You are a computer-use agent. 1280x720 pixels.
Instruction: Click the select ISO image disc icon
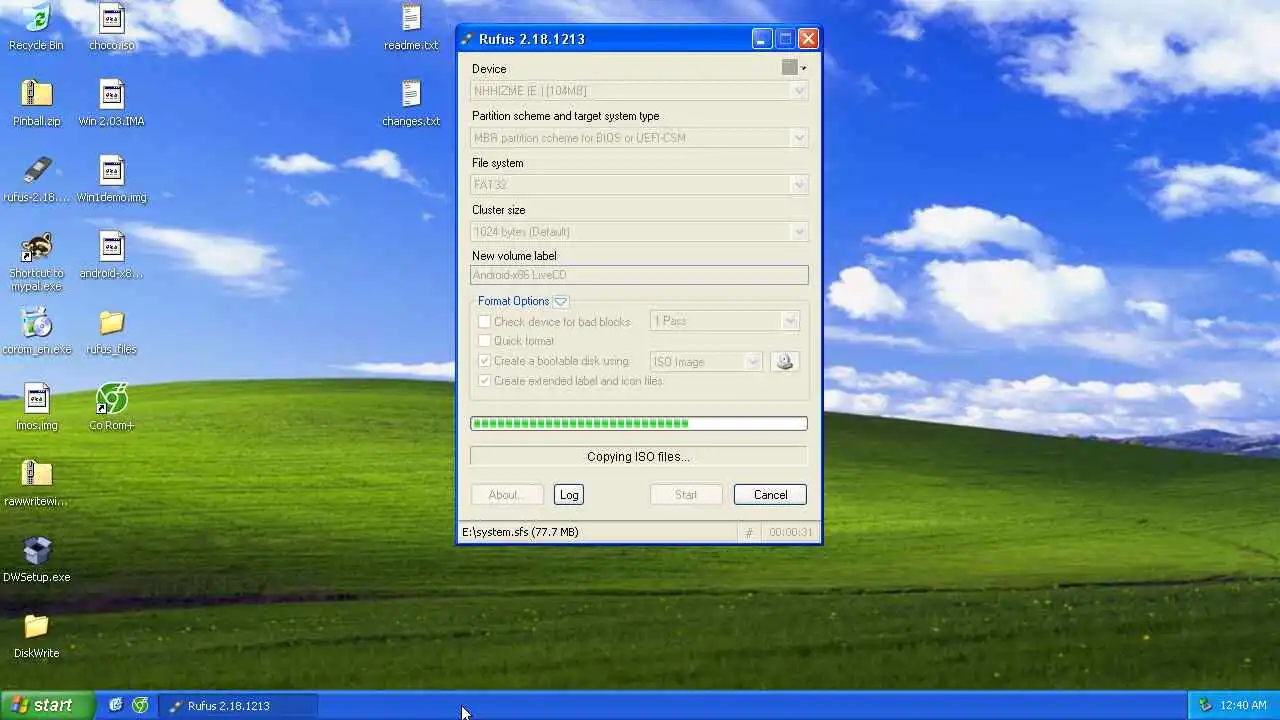click(x=785, y=362)
